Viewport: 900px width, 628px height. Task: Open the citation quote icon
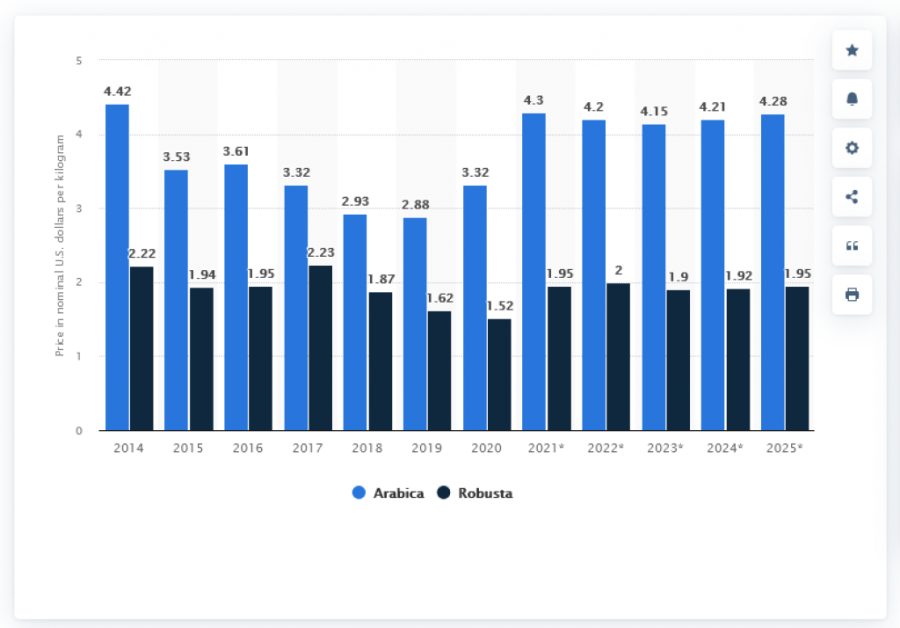click(852, 246)
